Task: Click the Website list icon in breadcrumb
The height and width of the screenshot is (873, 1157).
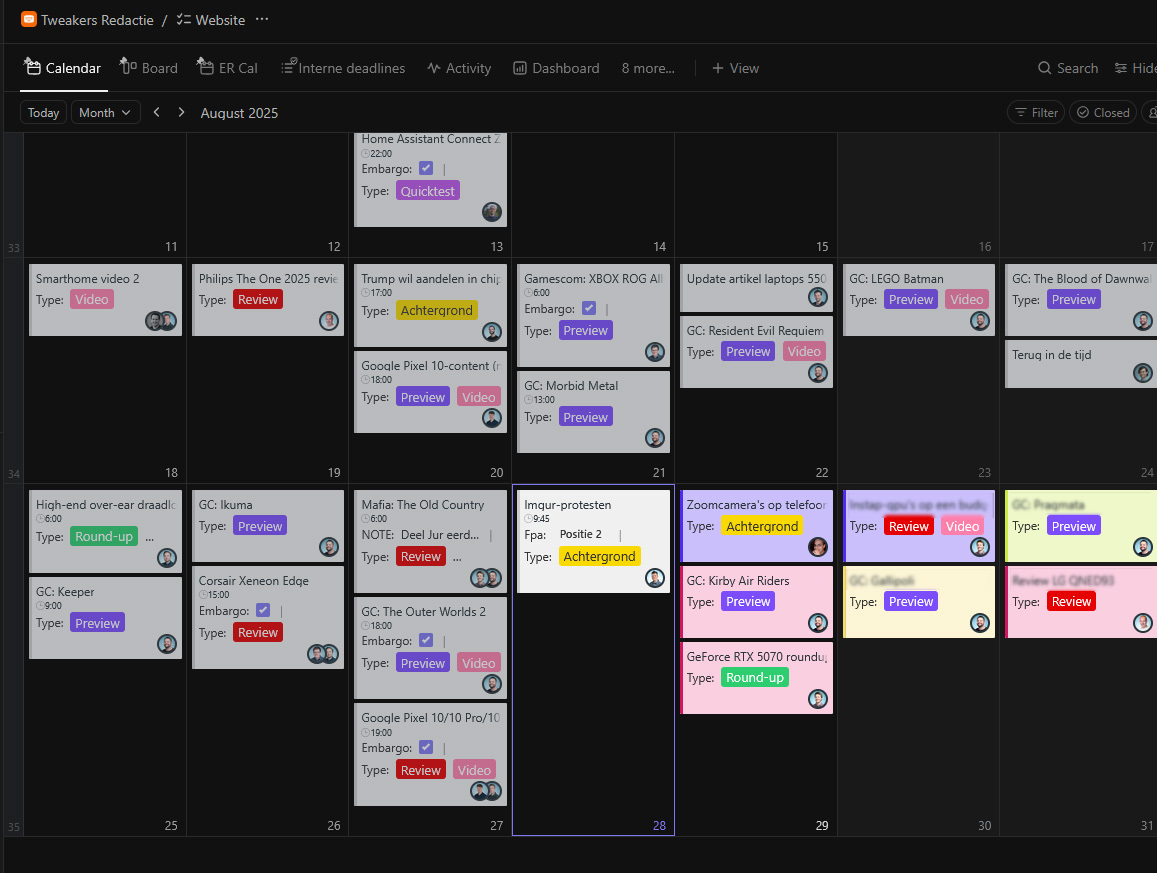Action: point(184,20)
